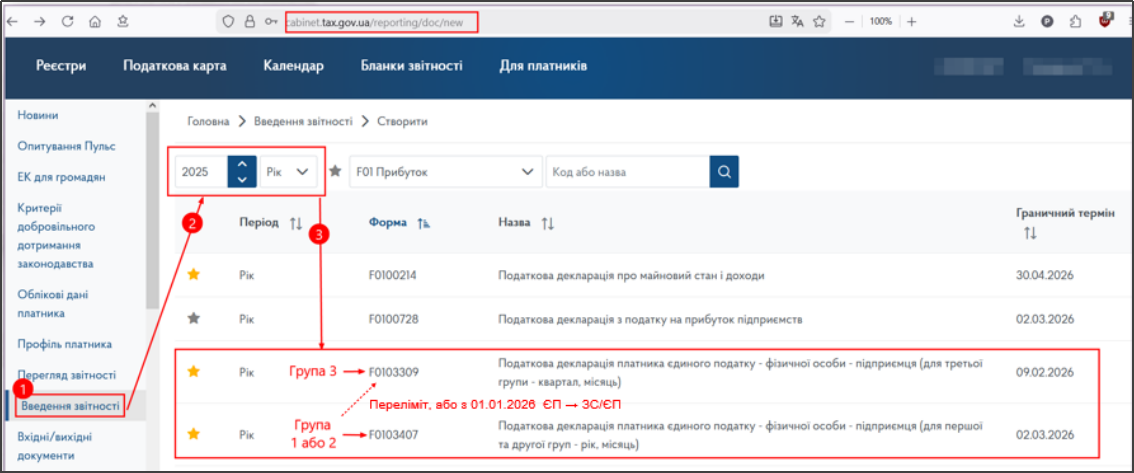Screen dimensions: 1134x473
Task: Click the key saved-logins icon in address bar
Action: (x=271, y=22)
